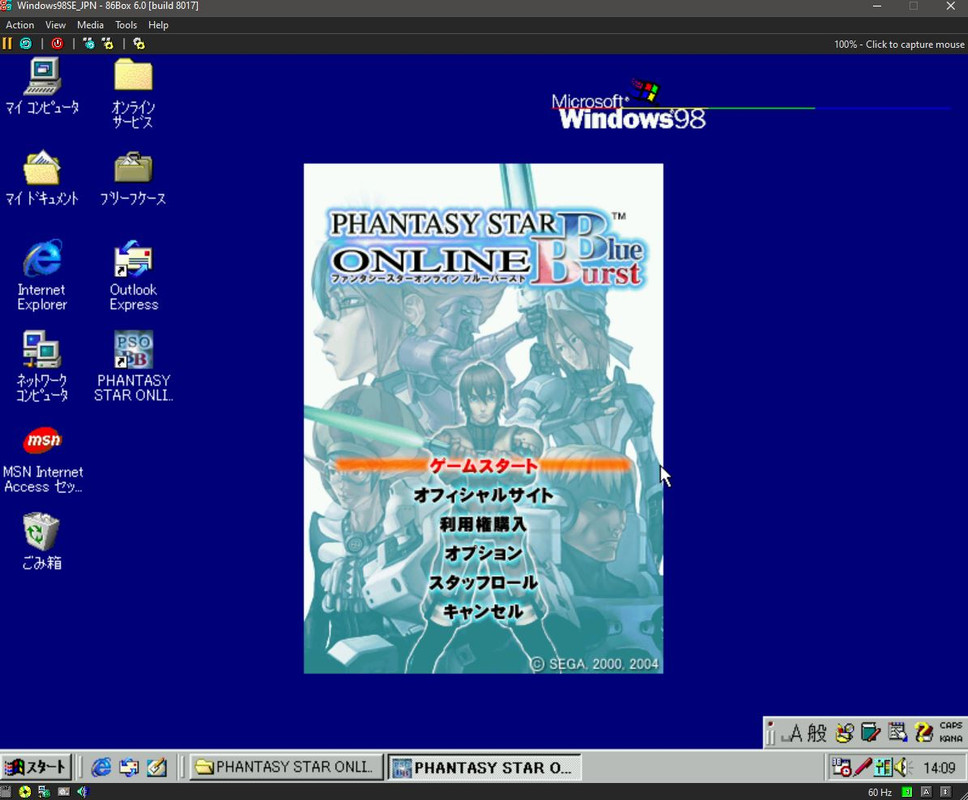
Task: Click Scroll Lock indicator in 86Box status bar
Action: [x=945, y=792]
